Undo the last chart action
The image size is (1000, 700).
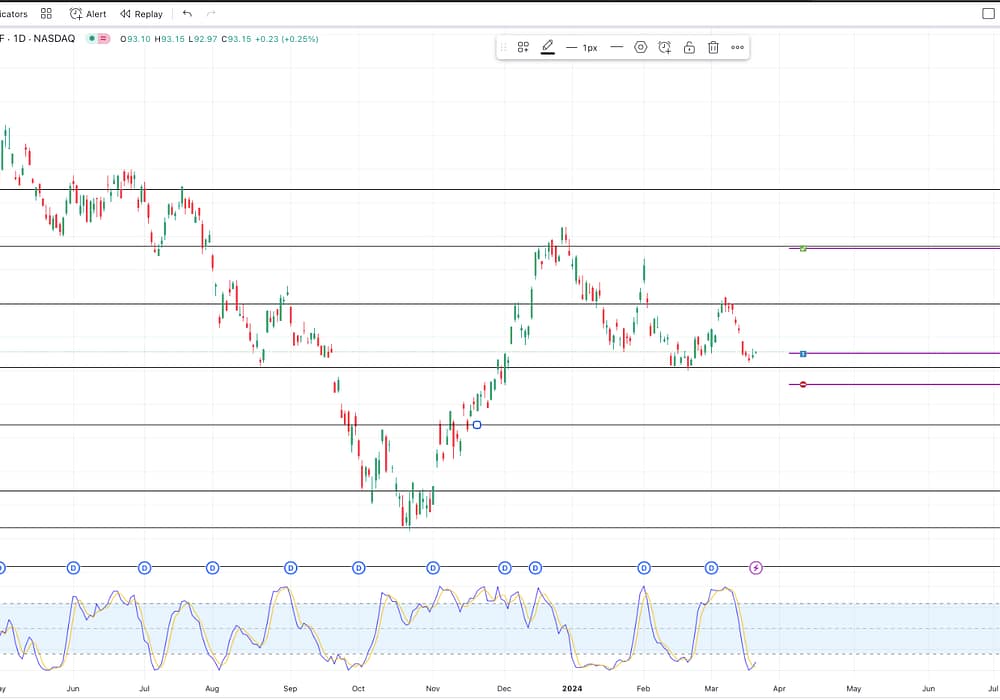click(x=187, y=14)
